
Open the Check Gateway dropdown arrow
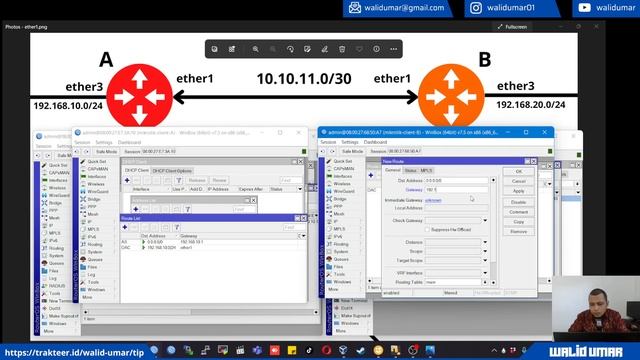tap(485, 220)
